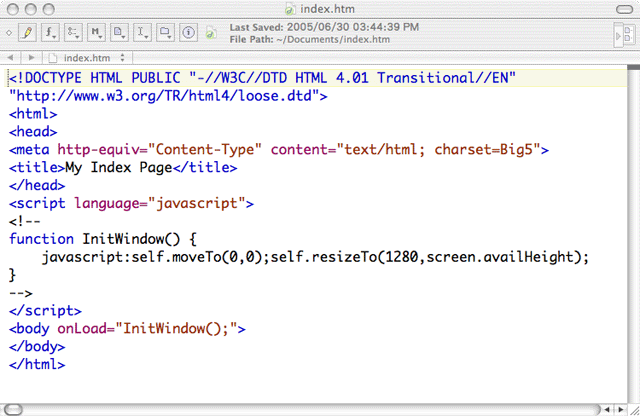Click the body onLoad="InitWindow();" line
Screen dimensions: 640x416
click(127, 329)
